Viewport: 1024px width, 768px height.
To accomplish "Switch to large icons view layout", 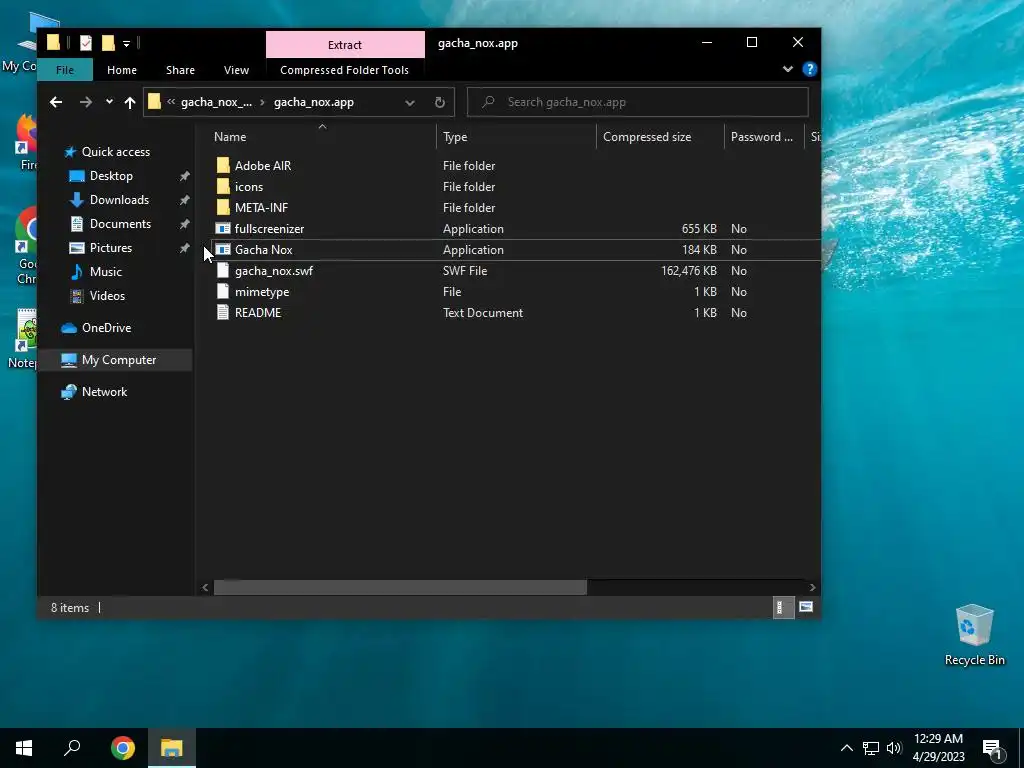I will coord(806,607).
